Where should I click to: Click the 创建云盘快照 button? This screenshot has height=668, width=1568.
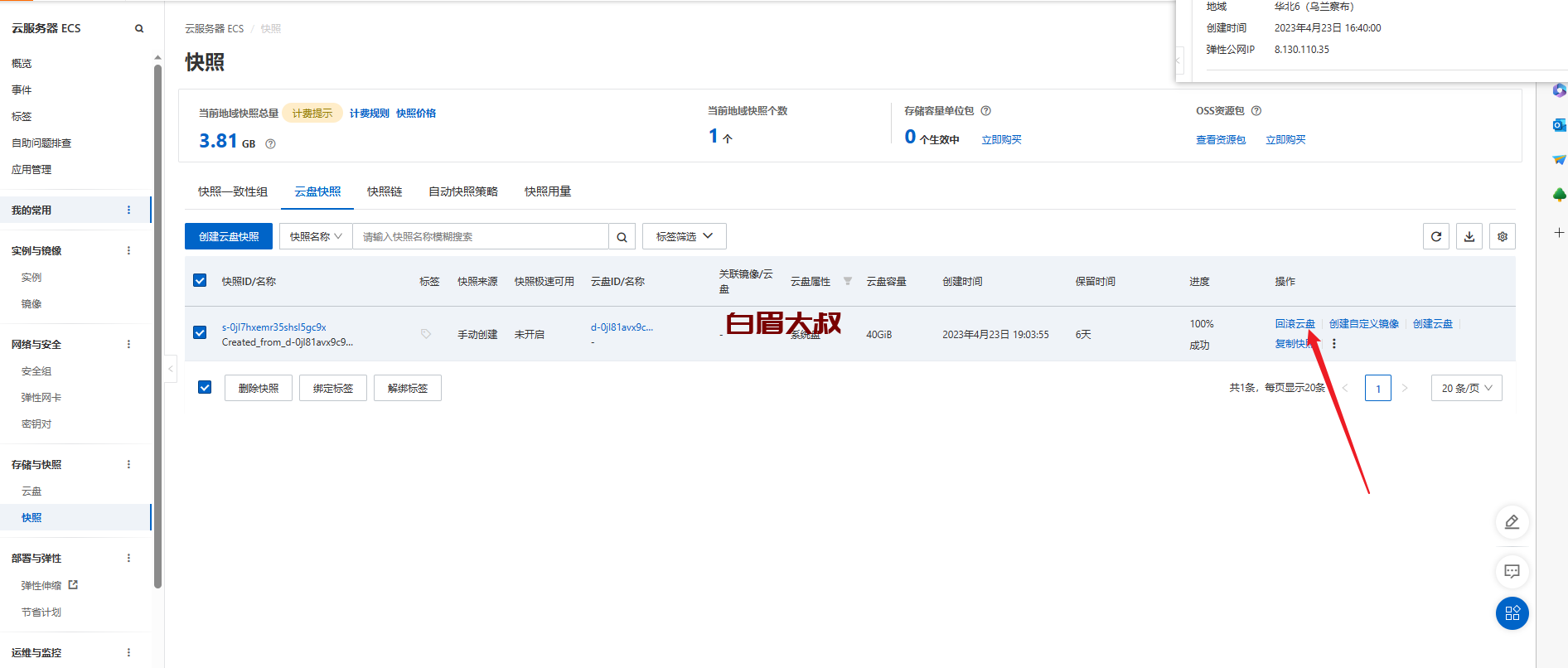click(229, 237)
